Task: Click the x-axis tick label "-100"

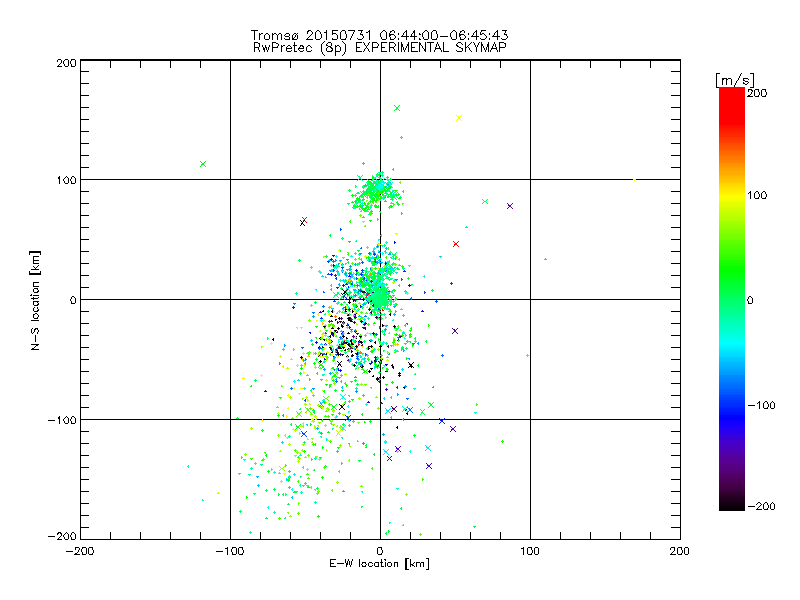Action: [230, 551]
